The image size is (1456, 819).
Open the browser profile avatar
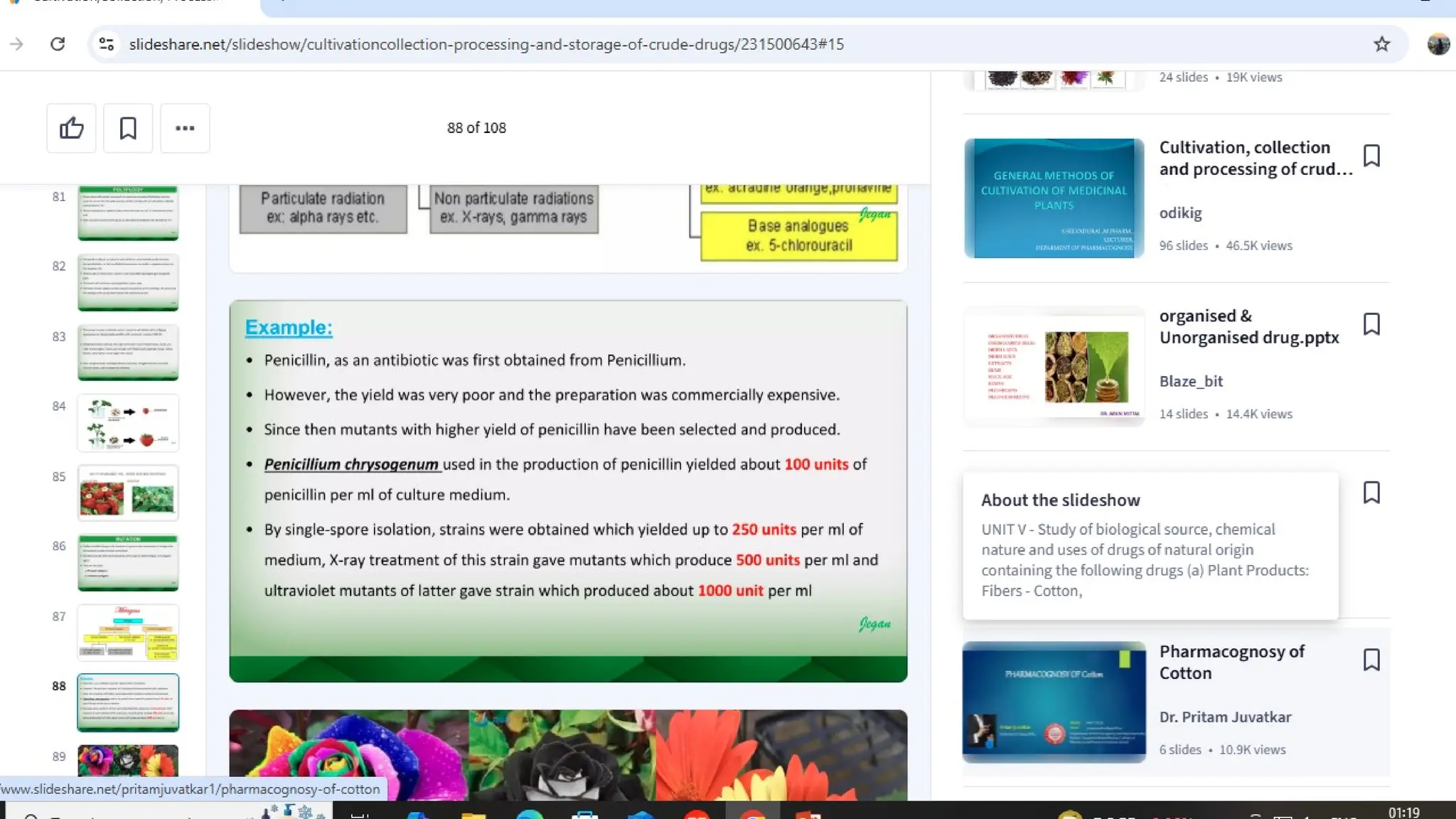coord(1438,44)
